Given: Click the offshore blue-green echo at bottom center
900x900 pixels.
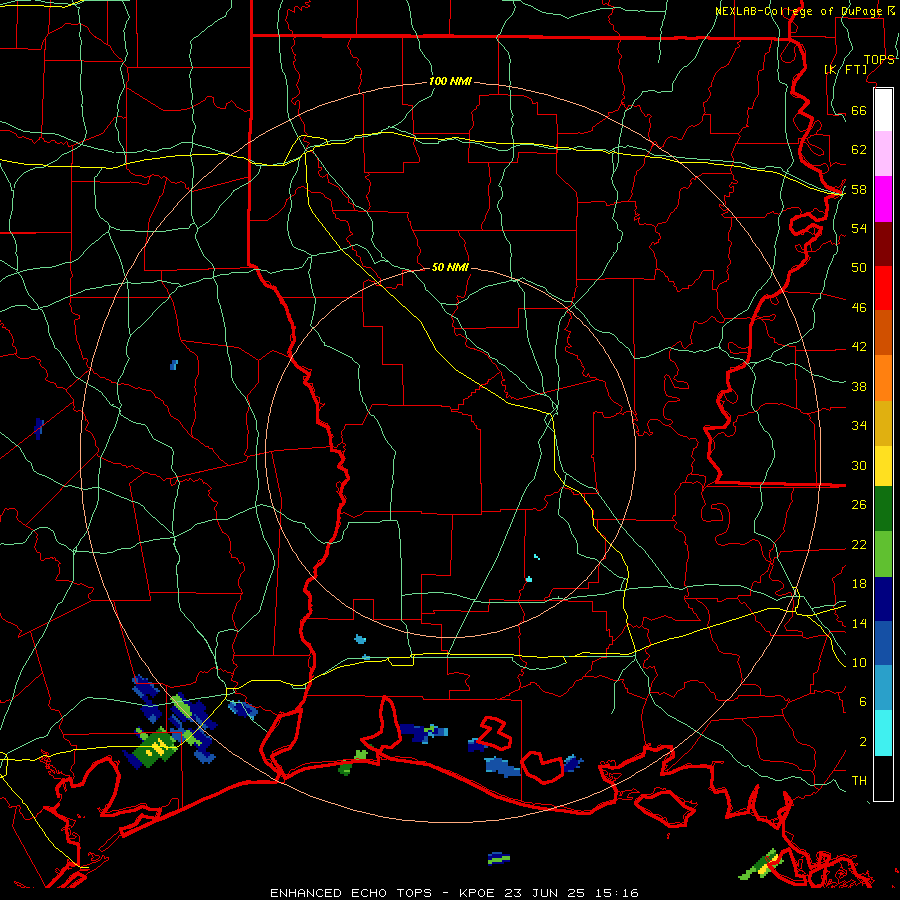Looking at the screenshot, I should 499,858.
